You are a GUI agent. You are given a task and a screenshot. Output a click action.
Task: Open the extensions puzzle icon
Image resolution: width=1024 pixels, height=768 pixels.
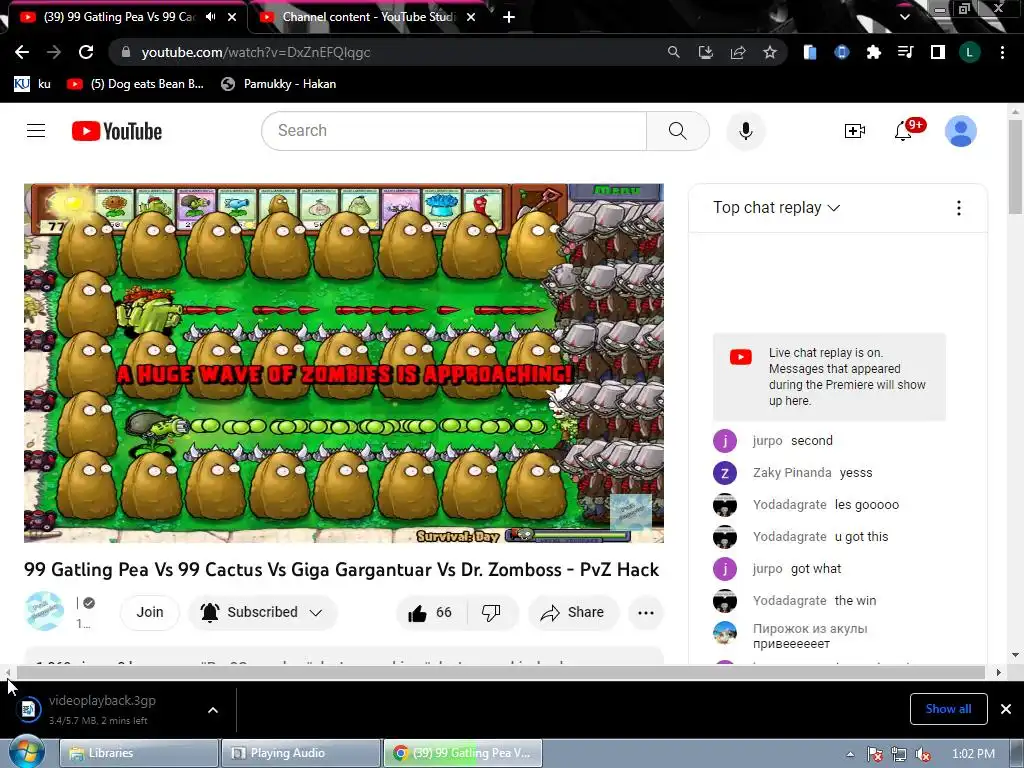pyautogui.click(x=873, y=52)
